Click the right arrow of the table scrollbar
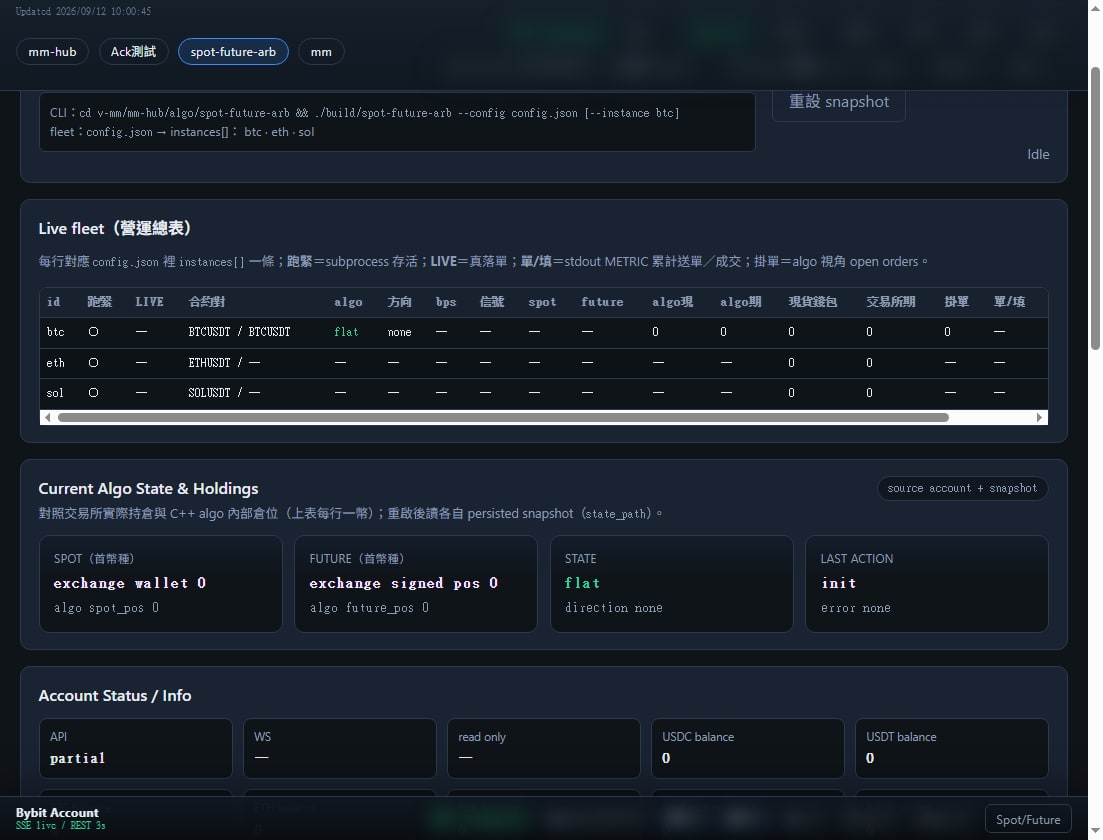Viewport: 1103px width, 840px height. [1039, 417]
